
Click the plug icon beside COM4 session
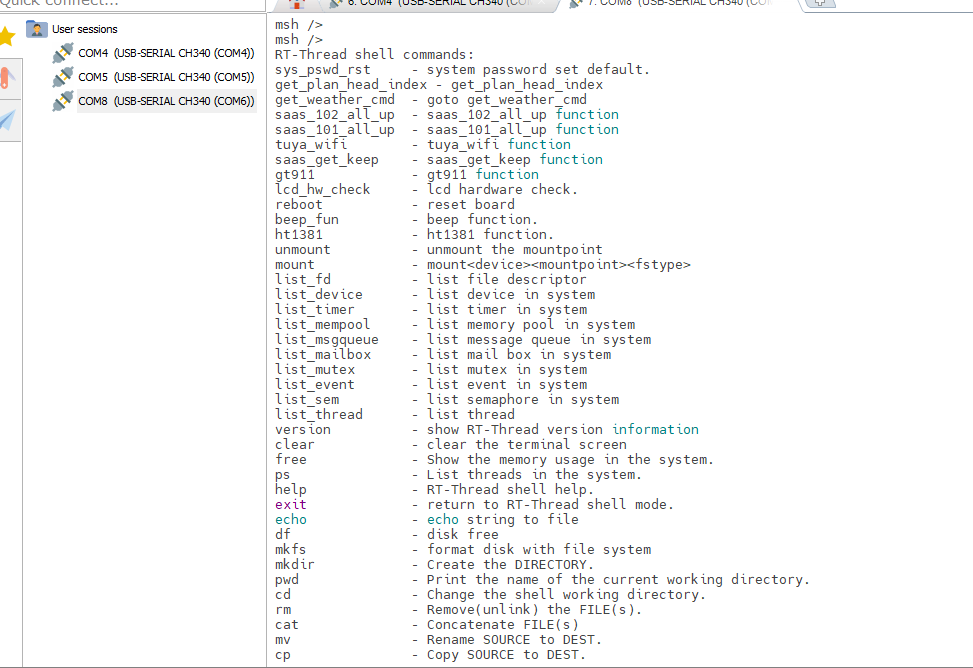click(63, 53)
